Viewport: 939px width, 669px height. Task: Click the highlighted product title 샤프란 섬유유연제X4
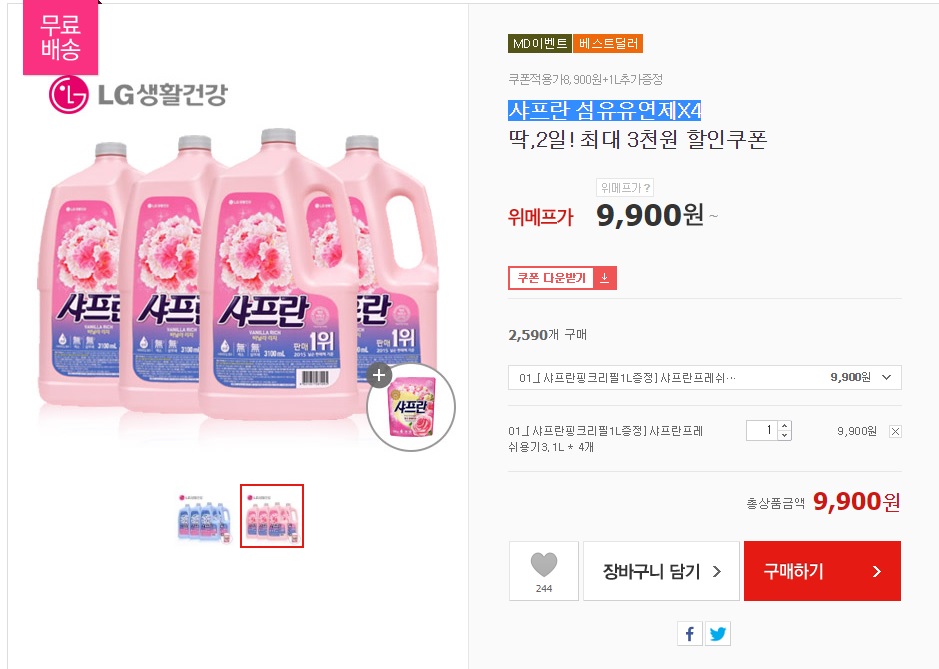pos(604,110)
